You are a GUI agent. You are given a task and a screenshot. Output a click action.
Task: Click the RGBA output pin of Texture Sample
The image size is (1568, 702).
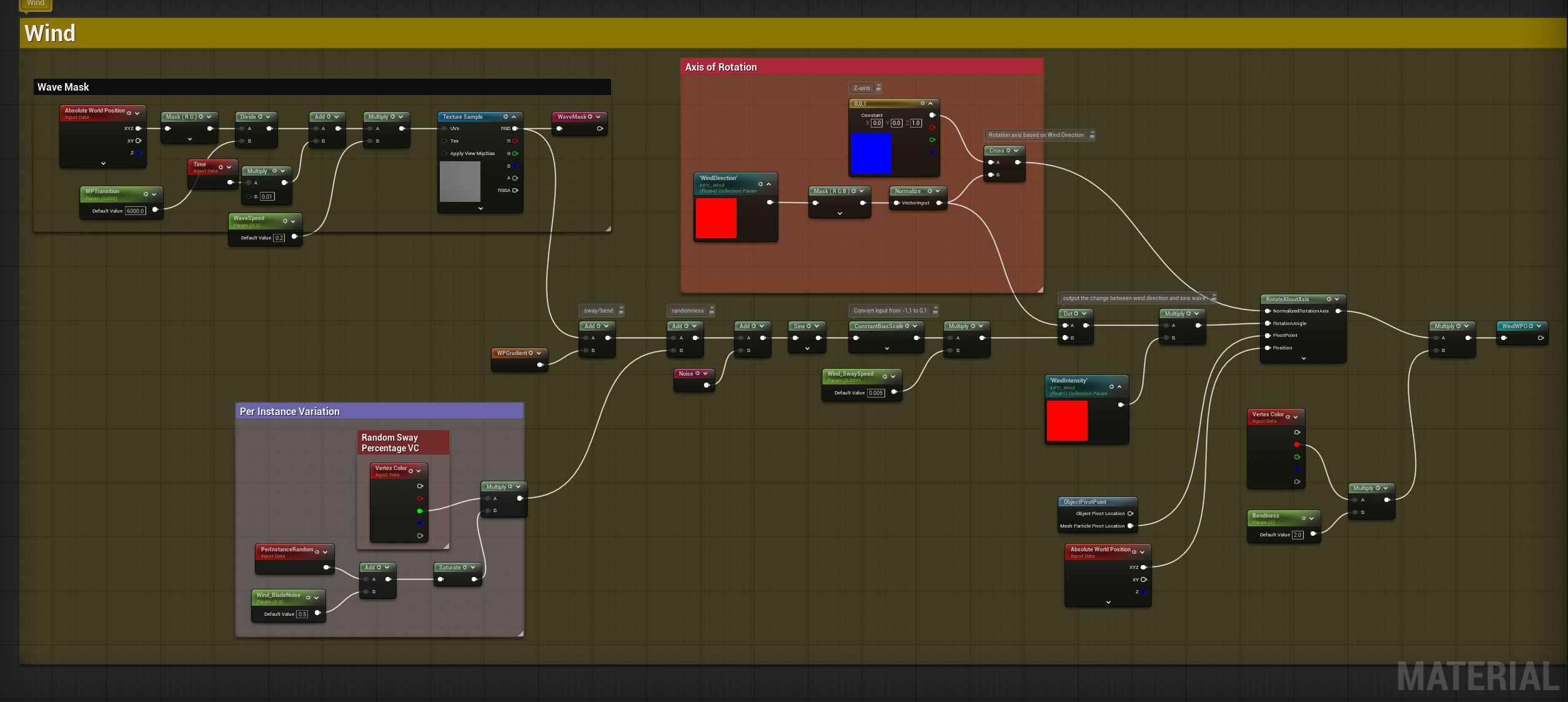[515, 191]
